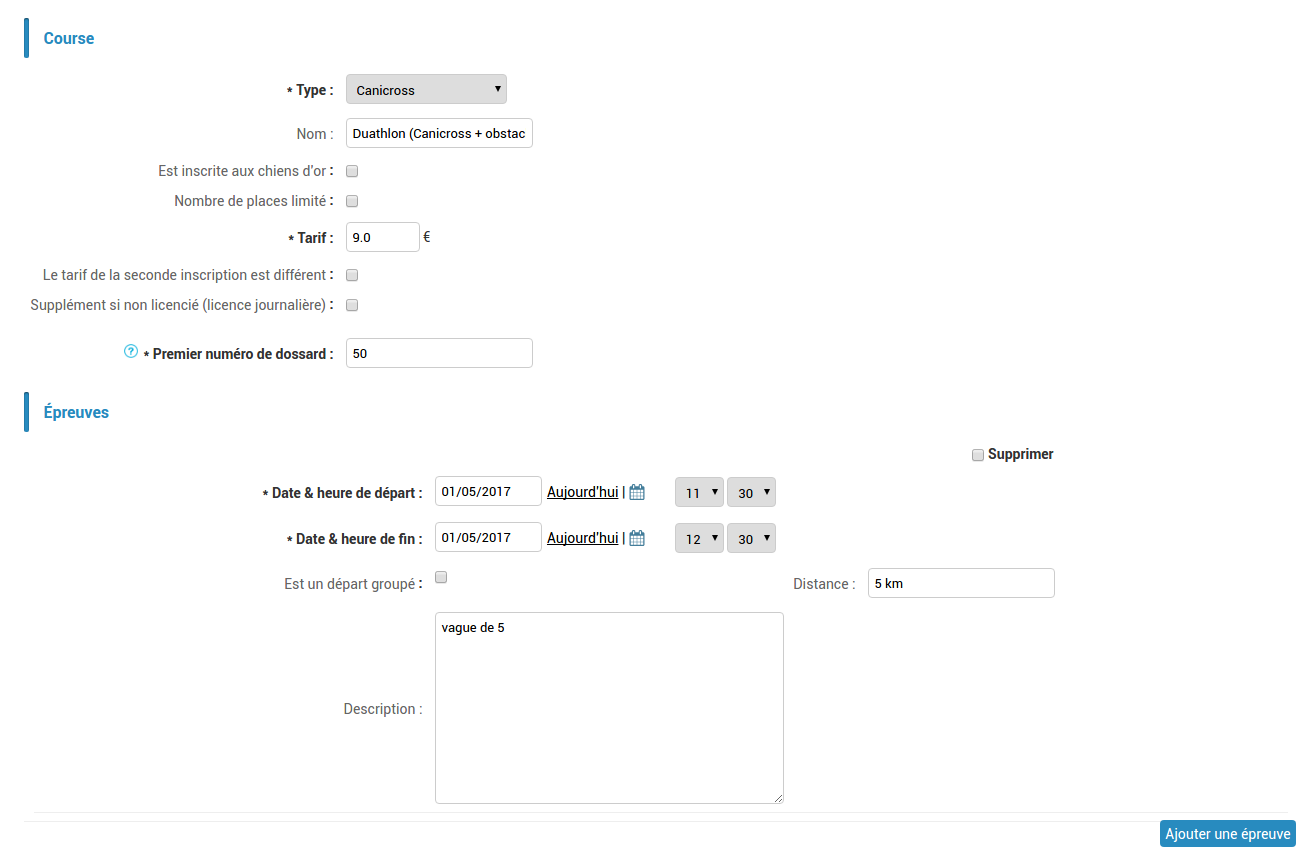The image size is (1302, 864).
Task: Check the Supprimer checkbox
Action: (x=978, y=455)
